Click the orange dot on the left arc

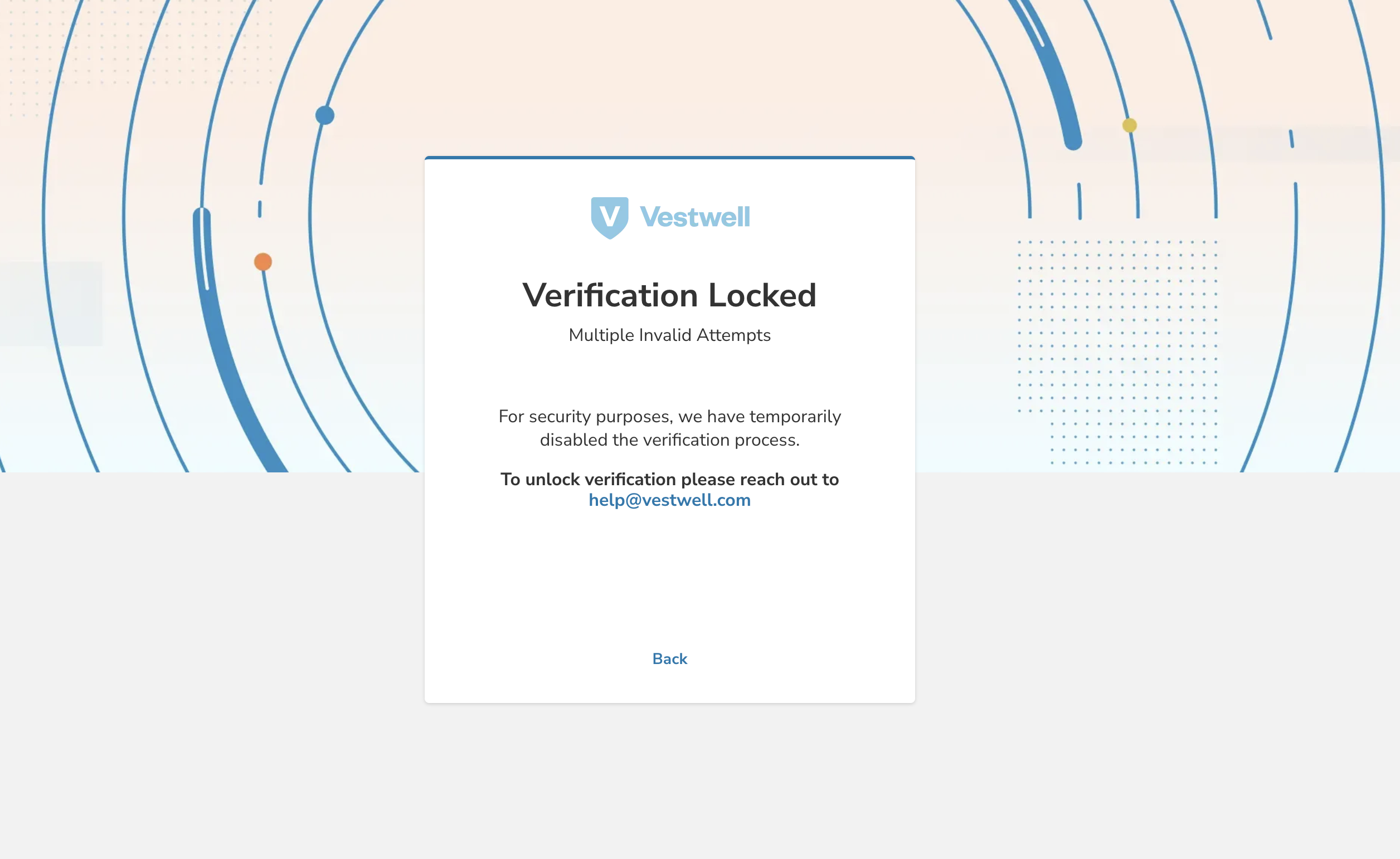[262, 262]
